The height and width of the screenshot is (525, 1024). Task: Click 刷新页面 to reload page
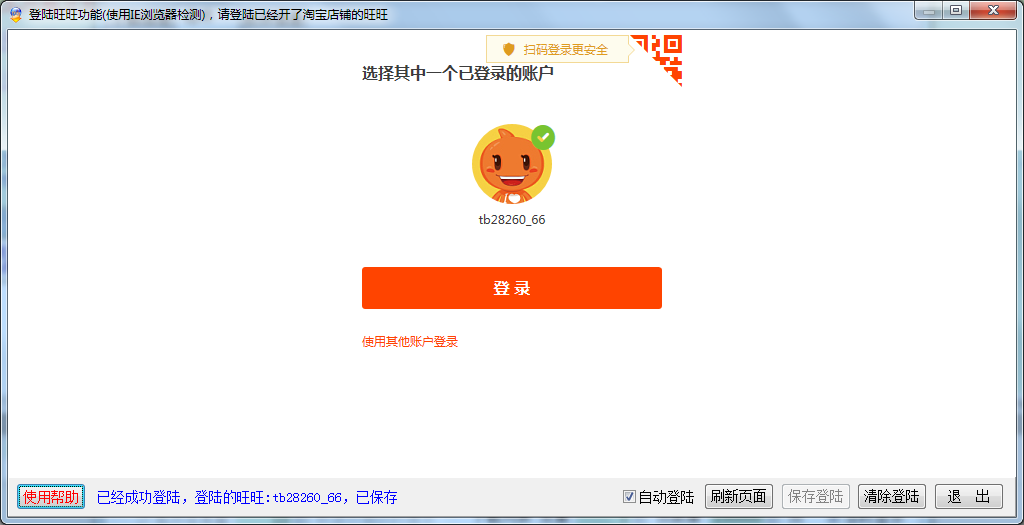(739, 497)
